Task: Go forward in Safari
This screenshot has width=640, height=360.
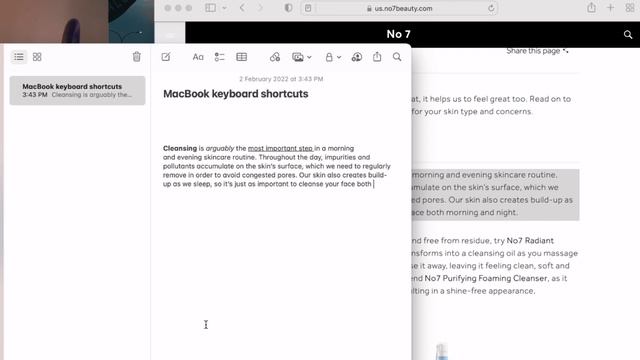Action: point(260,8)
